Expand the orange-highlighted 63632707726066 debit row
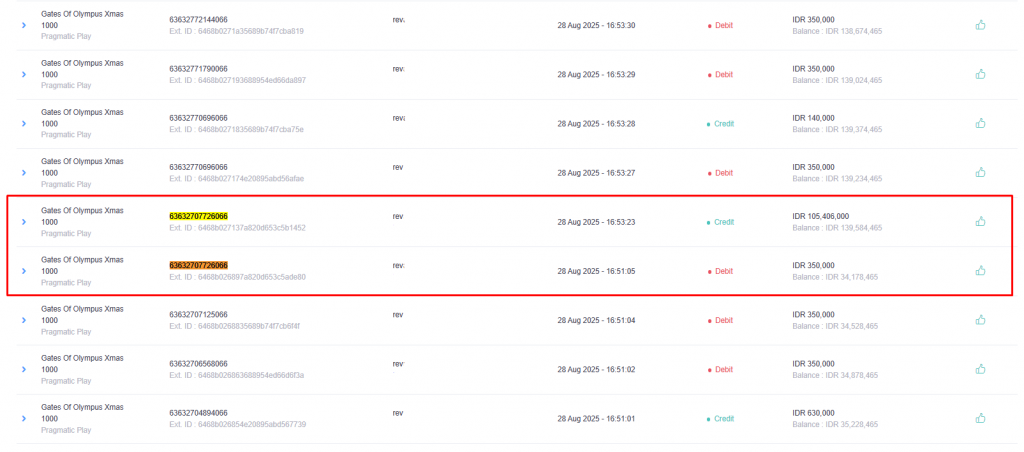 click(x=24, y=271)
